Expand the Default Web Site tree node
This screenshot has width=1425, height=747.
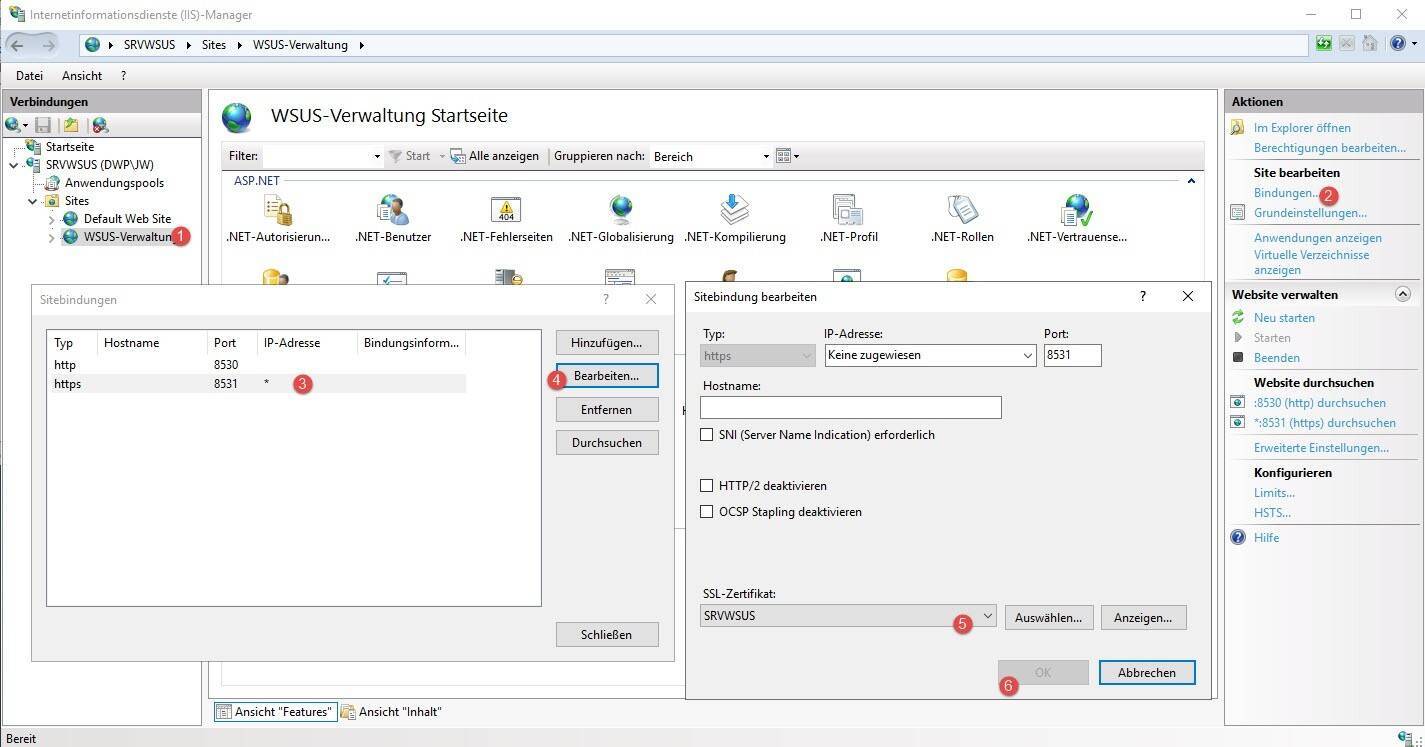click(52, 219)
